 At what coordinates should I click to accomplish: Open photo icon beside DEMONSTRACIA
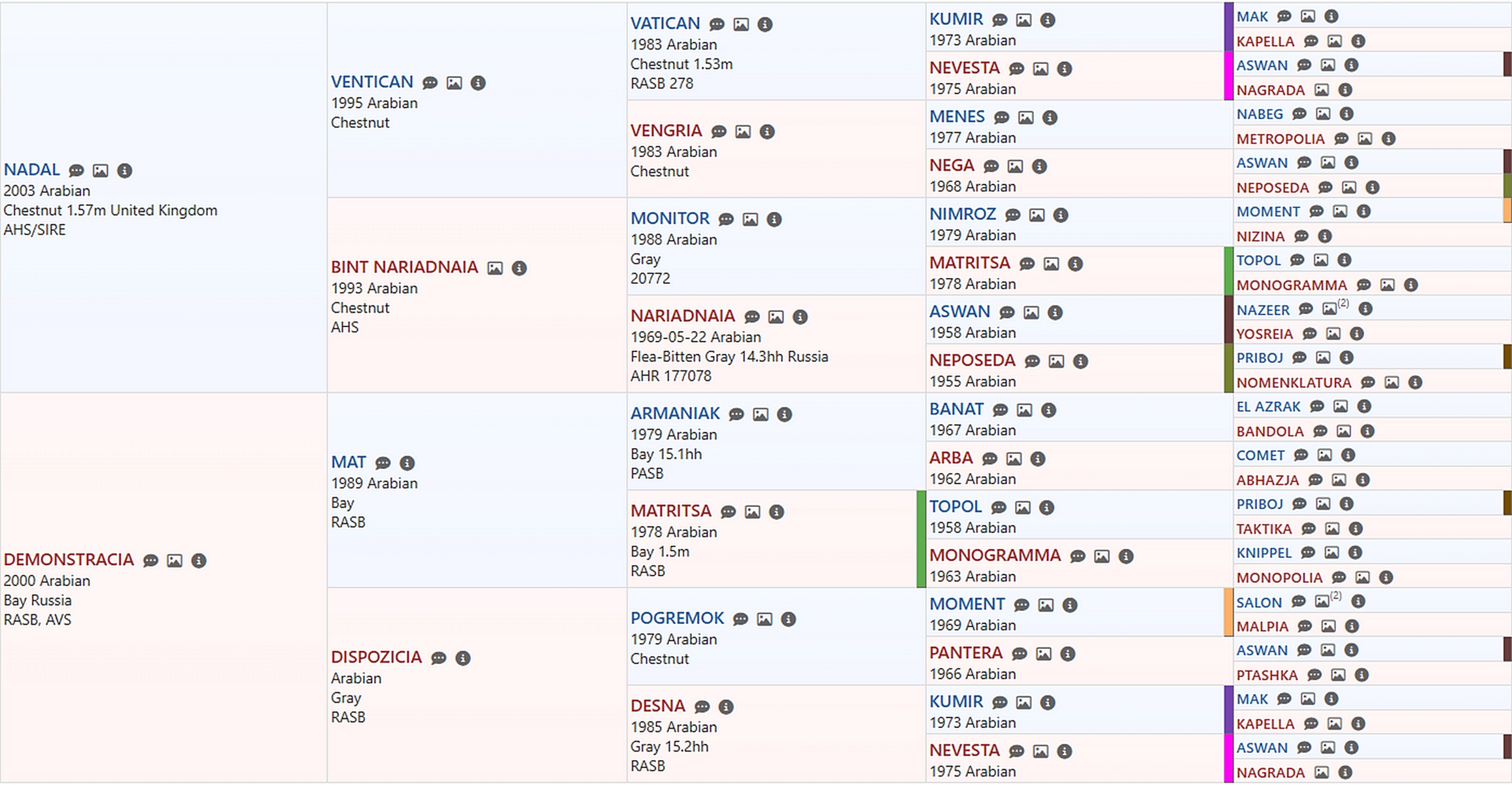click(x=175, y=561)
